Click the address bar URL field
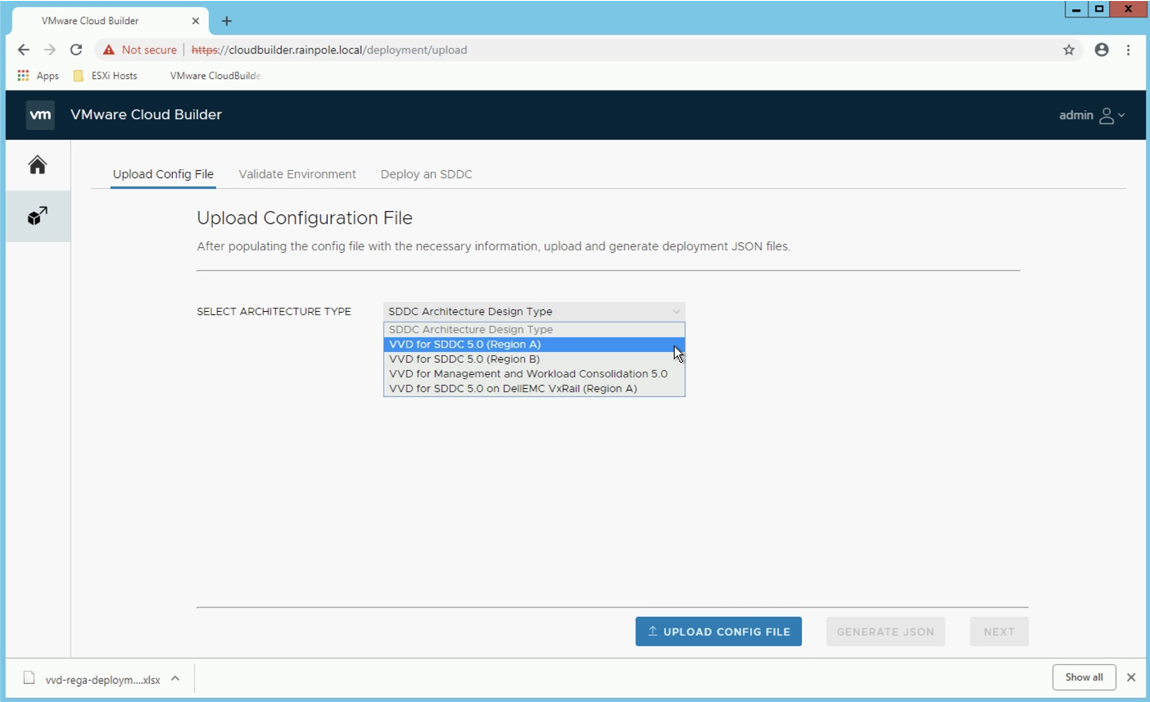Image resolution: width=1150 pixels, height=702 pixels. click(600, 50)
